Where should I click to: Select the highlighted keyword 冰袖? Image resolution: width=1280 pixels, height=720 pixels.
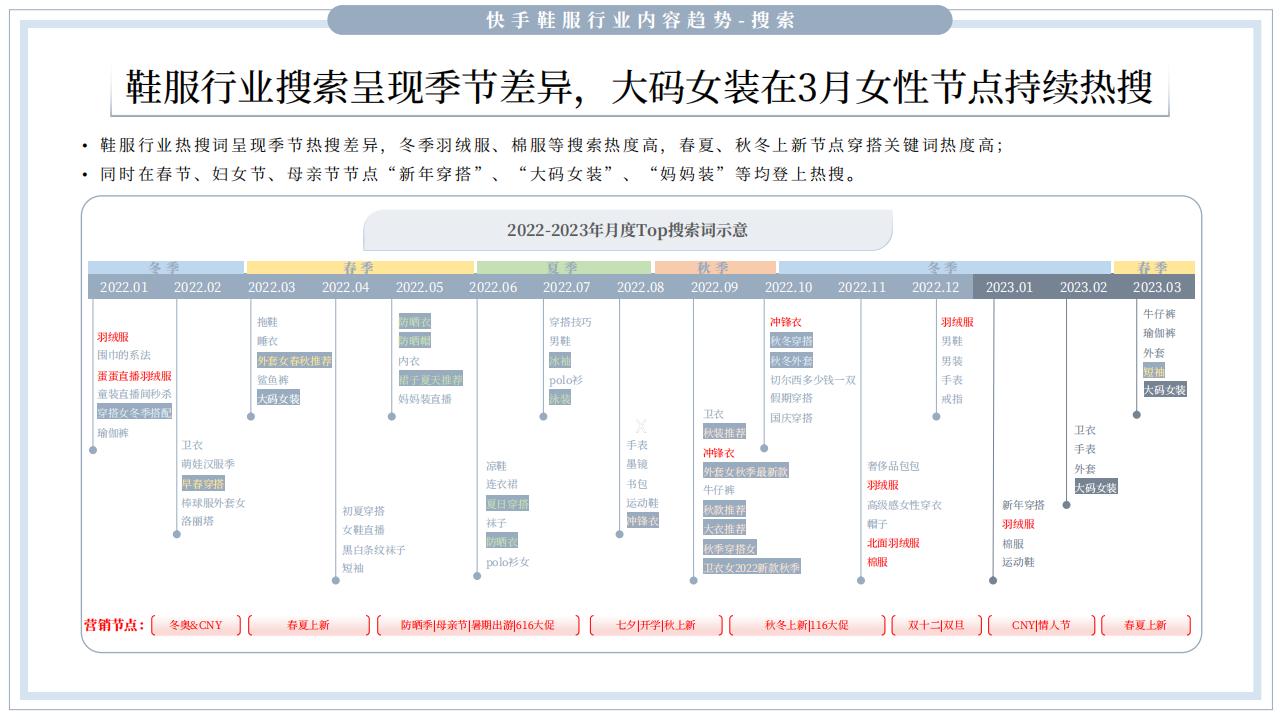[x=560, y=360]
